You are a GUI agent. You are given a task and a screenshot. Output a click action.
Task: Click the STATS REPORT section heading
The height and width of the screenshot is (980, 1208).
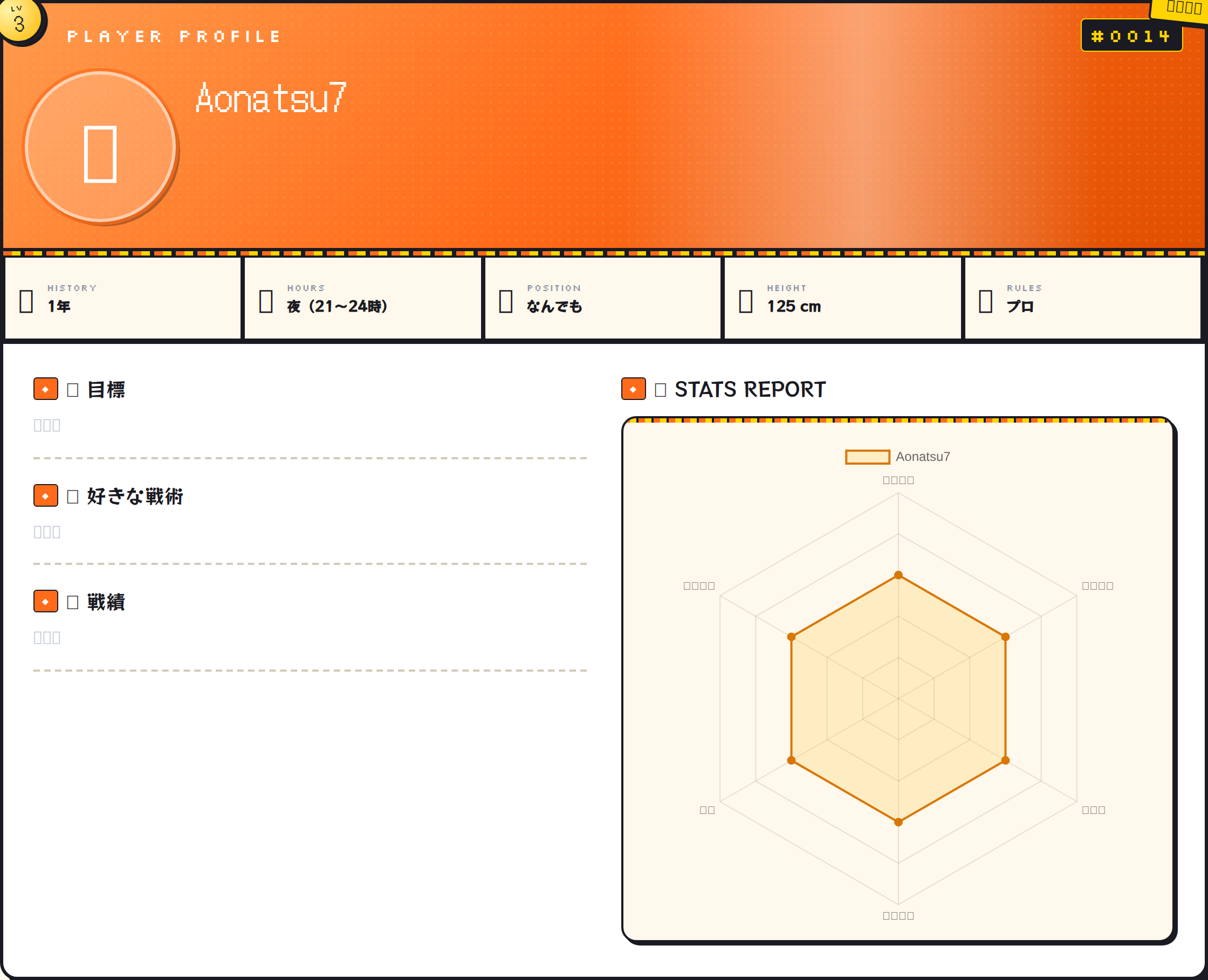[x=750, y=390]
